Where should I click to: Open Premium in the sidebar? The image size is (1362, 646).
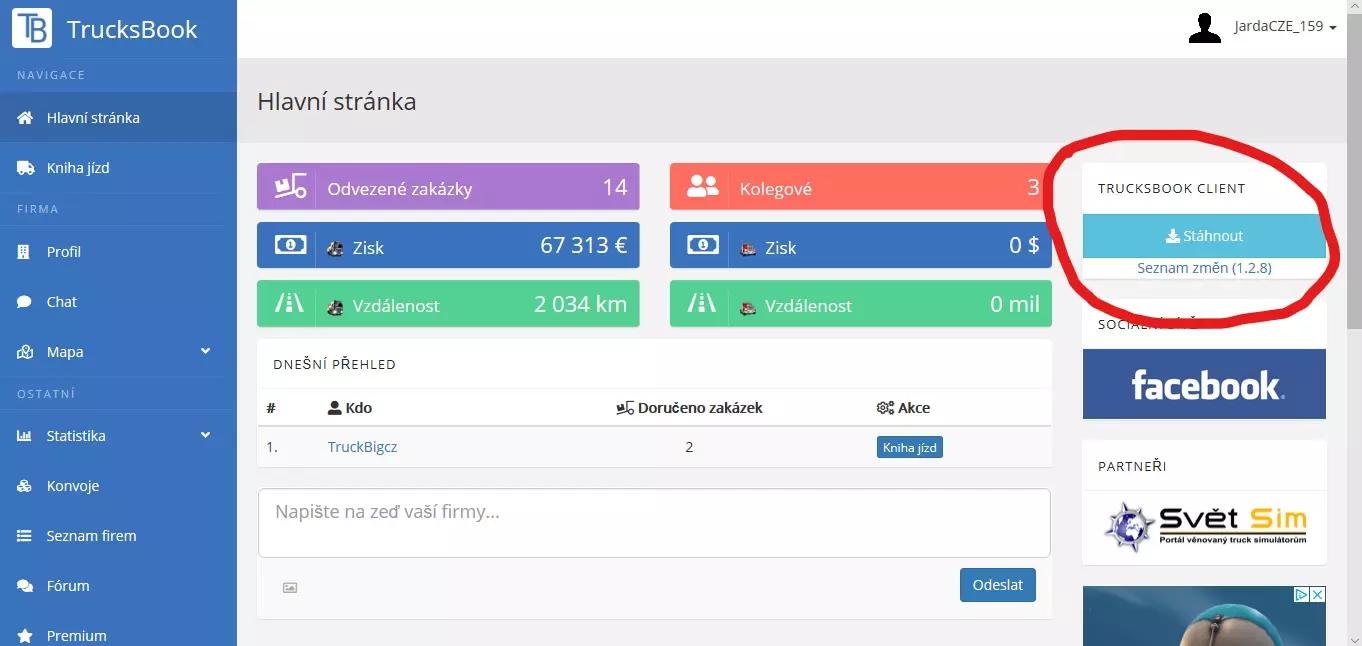pos(118,633)
